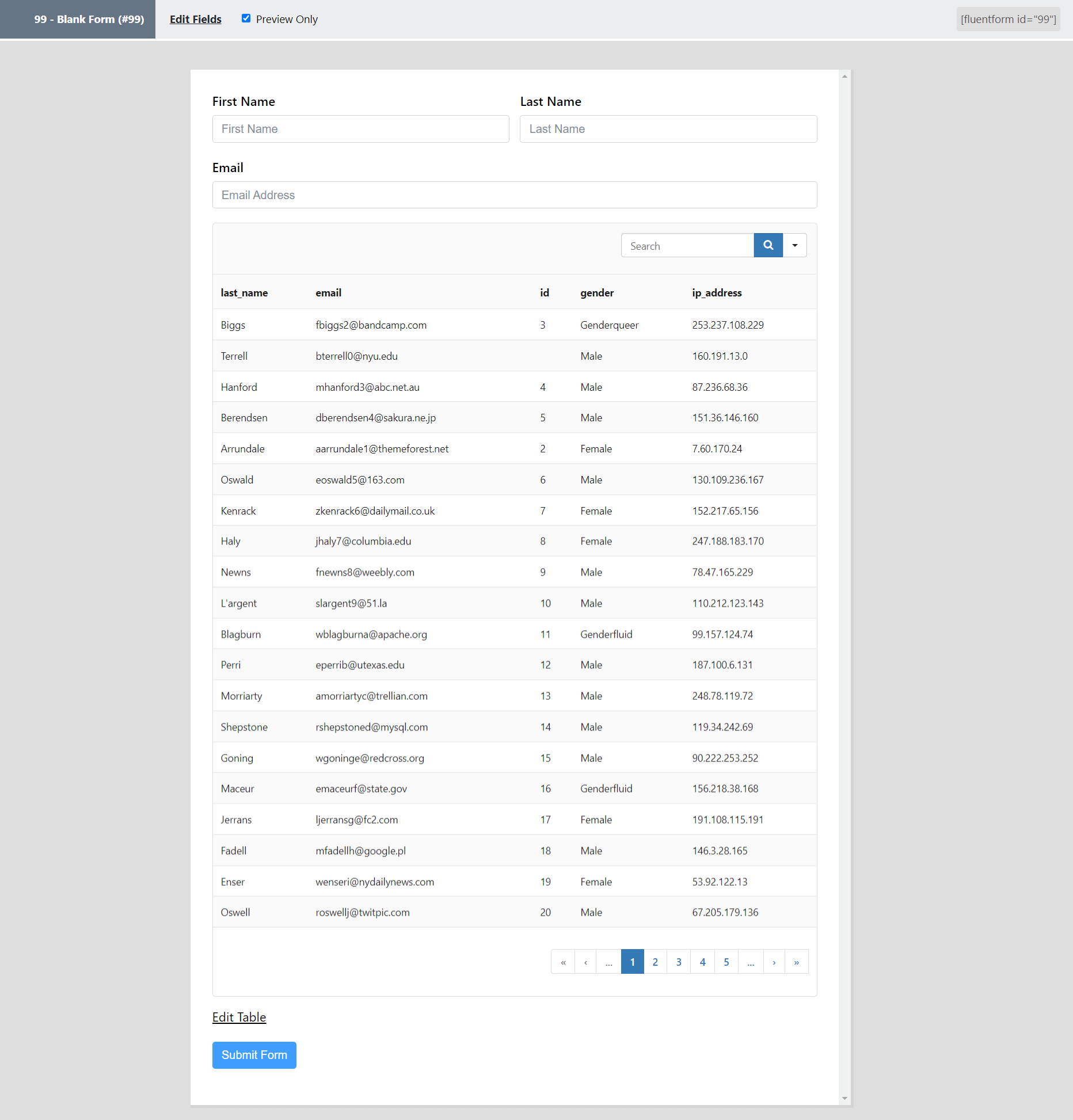This screenshot has width=1073, height=1120.
Task: Click the form scrollbar down arrow
Action: 844,1098
